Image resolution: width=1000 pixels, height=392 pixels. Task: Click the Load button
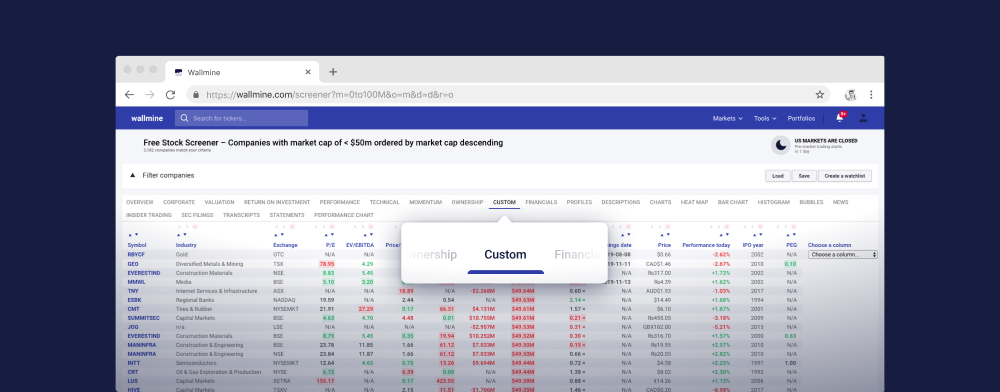coord(777,176)
